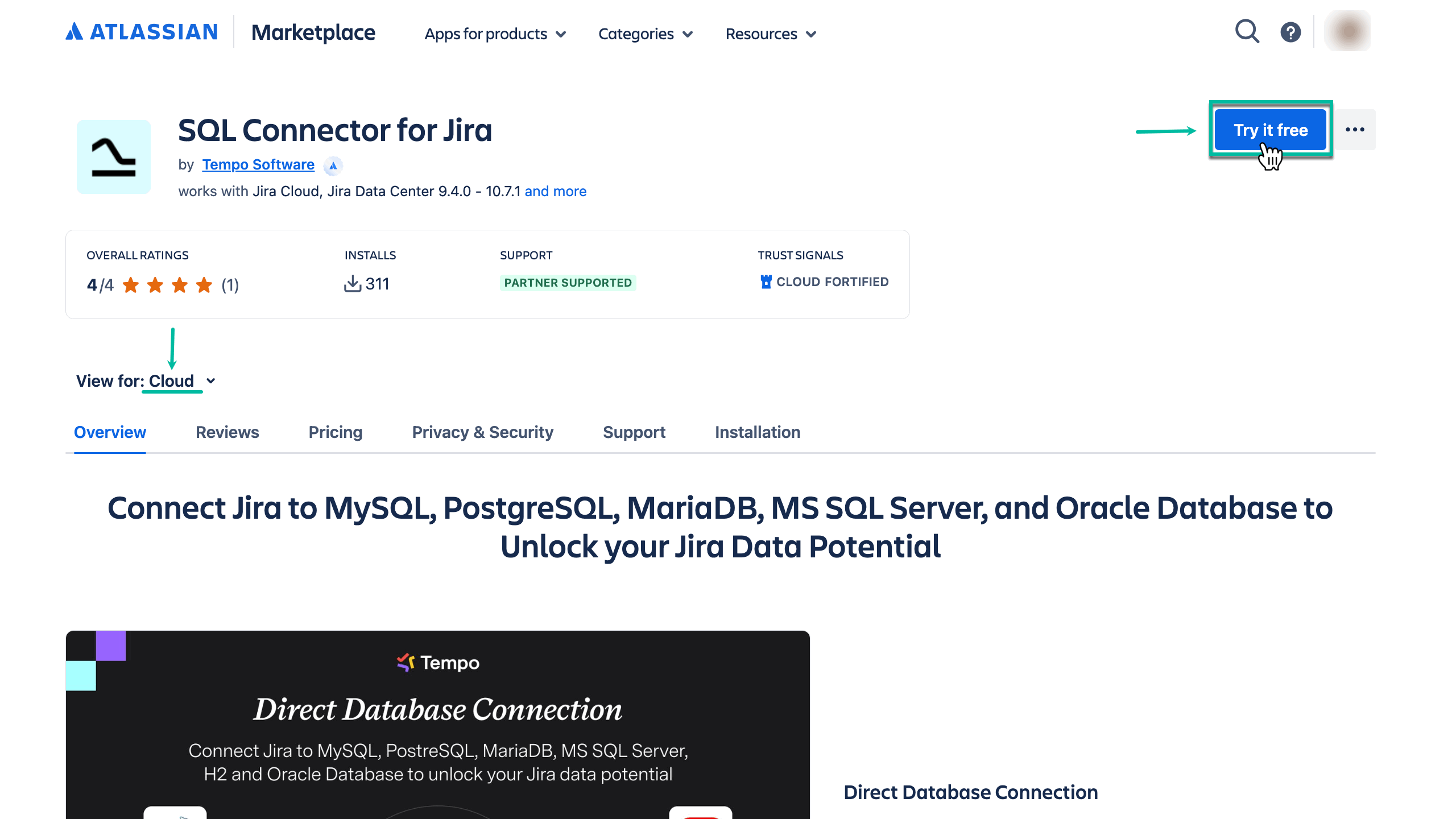Open the Tempo Software vendor link
Screen dimensions: 1456x819
(x=257, y=164)
